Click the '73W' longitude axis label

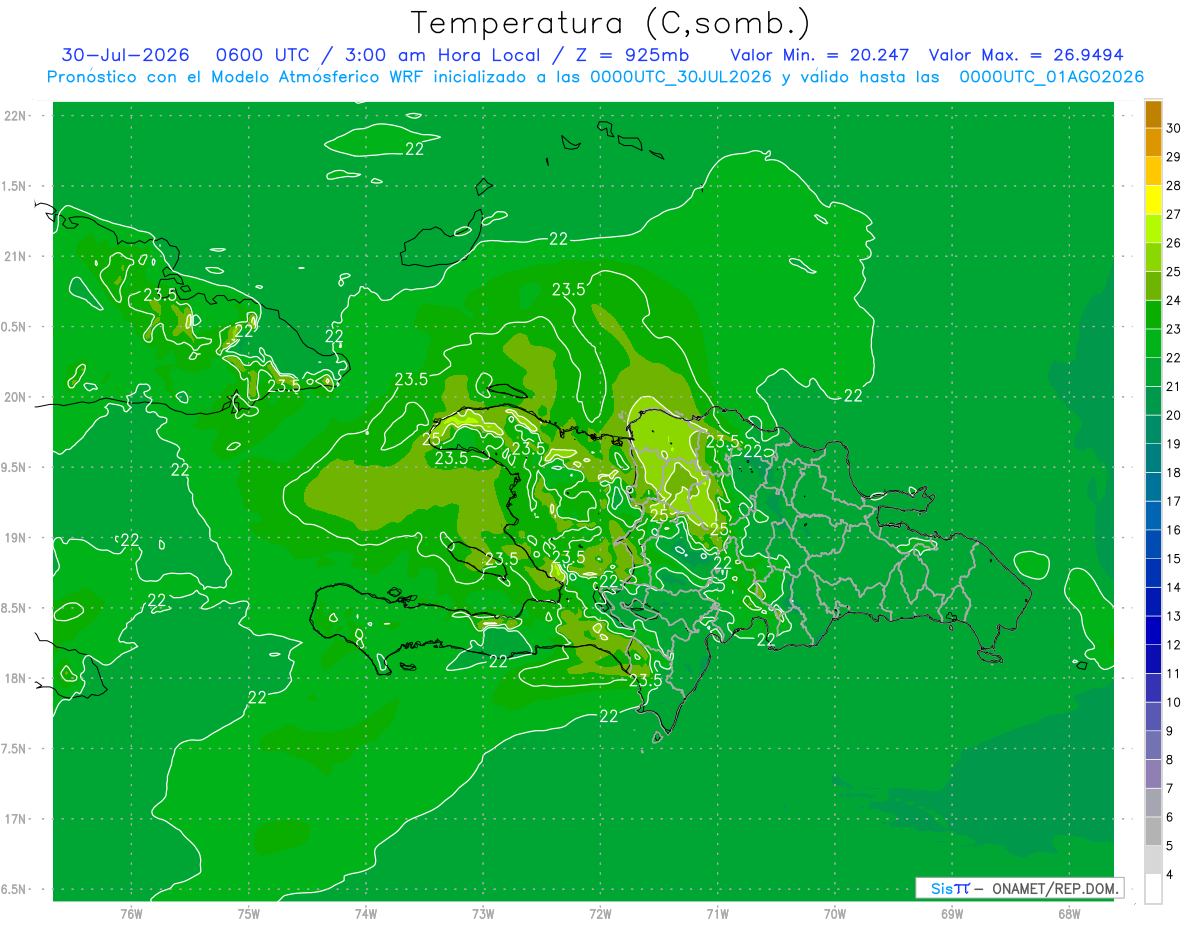point(483,913)
